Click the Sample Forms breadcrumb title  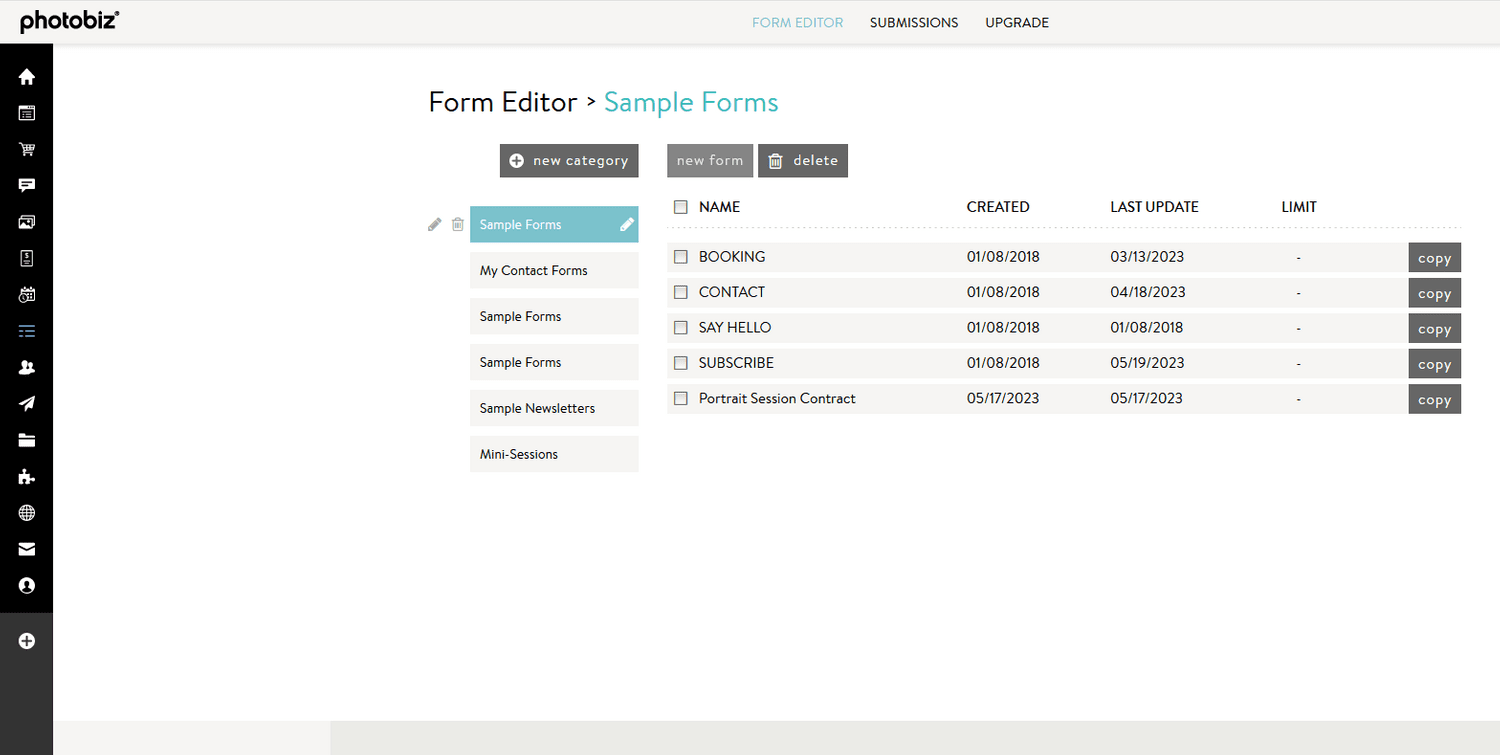[691, 102]
